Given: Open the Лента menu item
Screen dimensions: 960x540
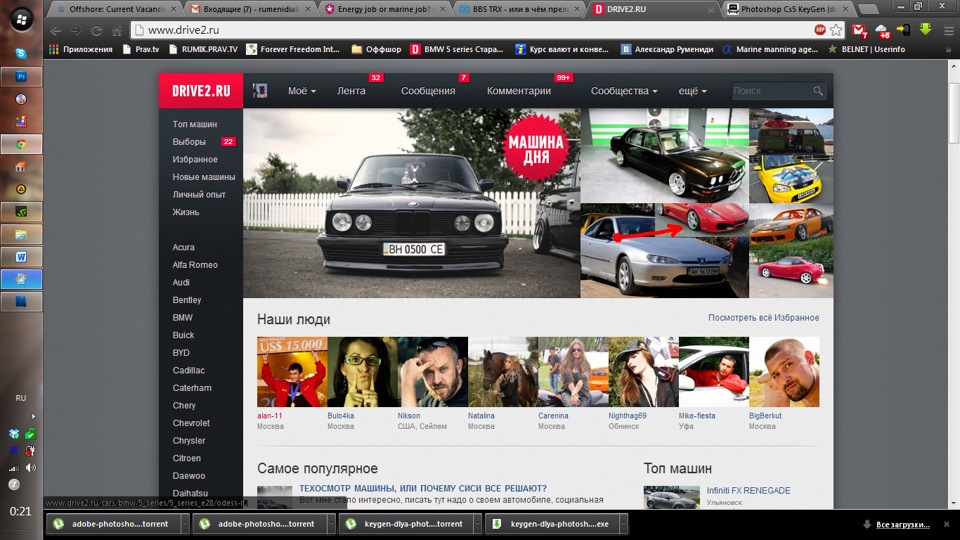Looking at the screenshot, I should click(351, 91).
